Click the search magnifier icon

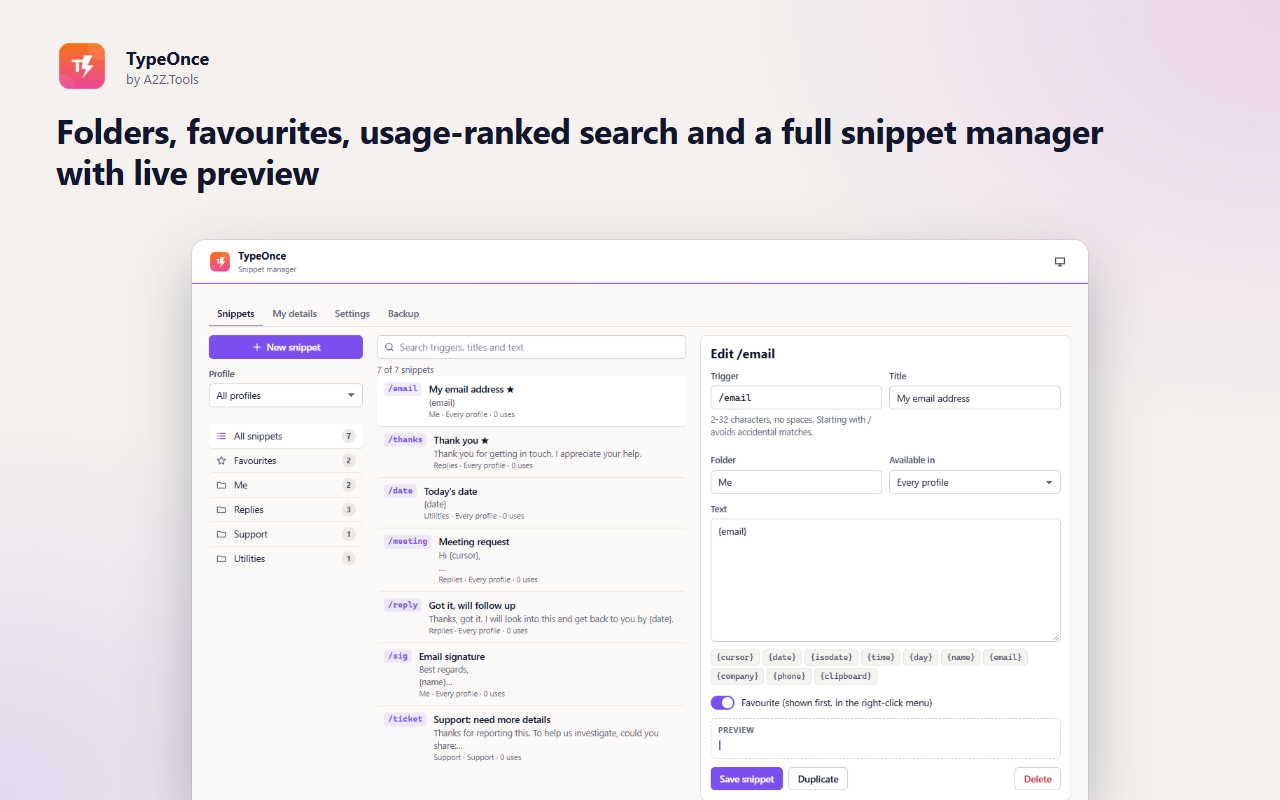point(389,347)
